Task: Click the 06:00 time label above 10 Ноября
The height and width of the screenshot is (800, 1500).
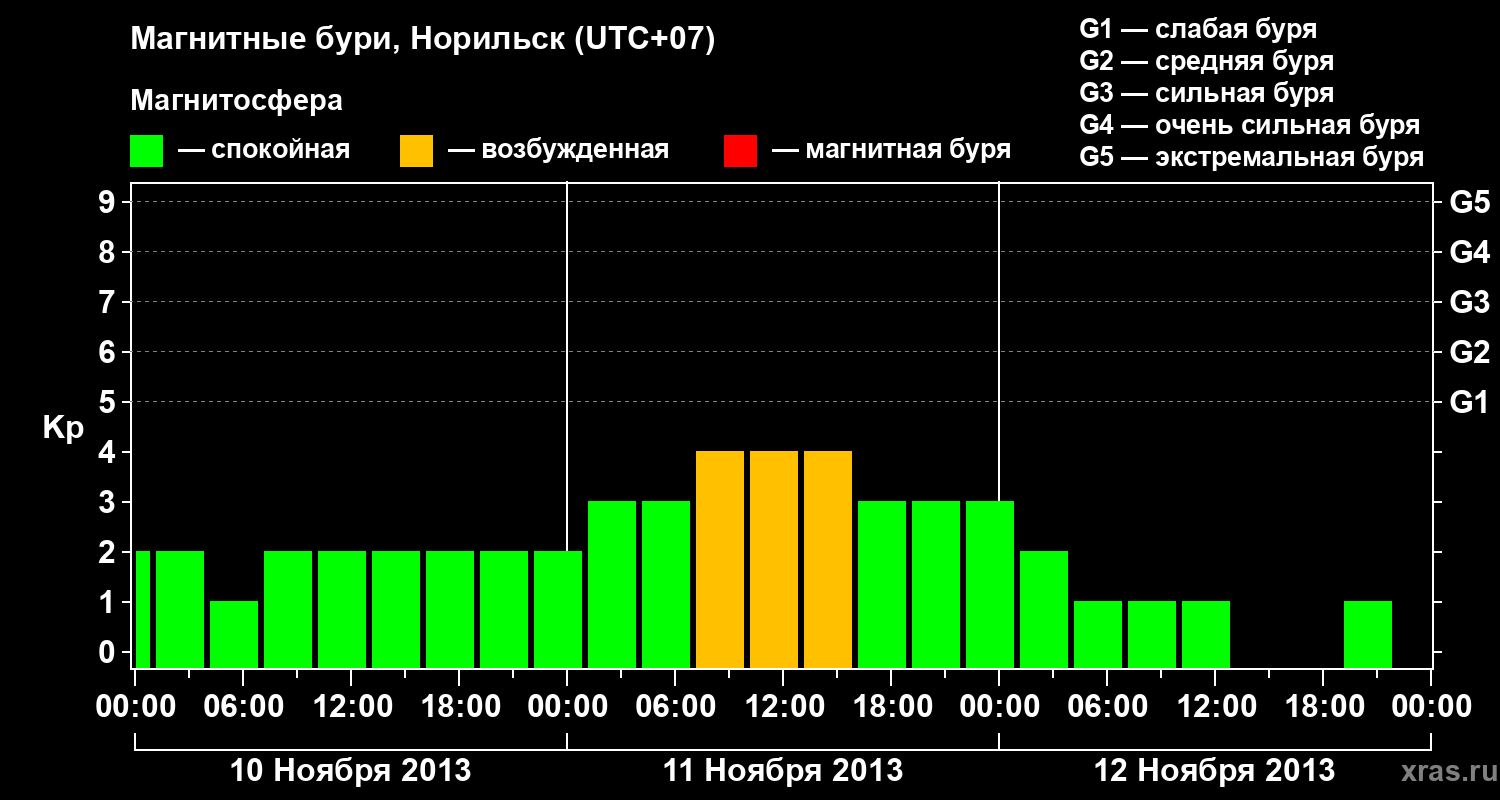Action: click(x=243, y=707)
